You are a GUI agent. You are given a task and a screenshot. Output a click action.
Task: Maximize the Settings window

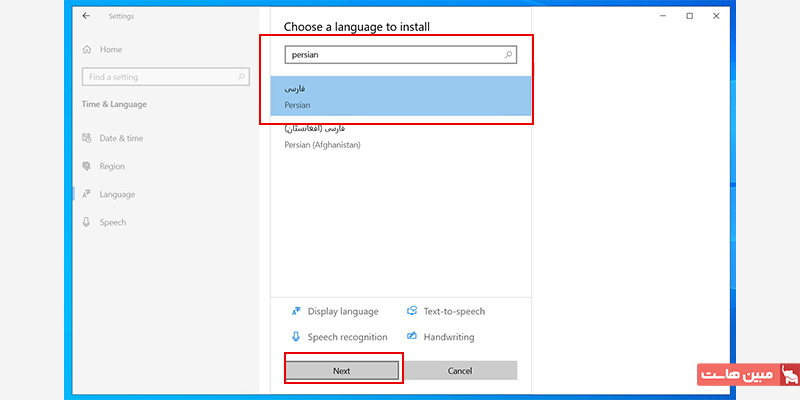[x=690, y=16]
